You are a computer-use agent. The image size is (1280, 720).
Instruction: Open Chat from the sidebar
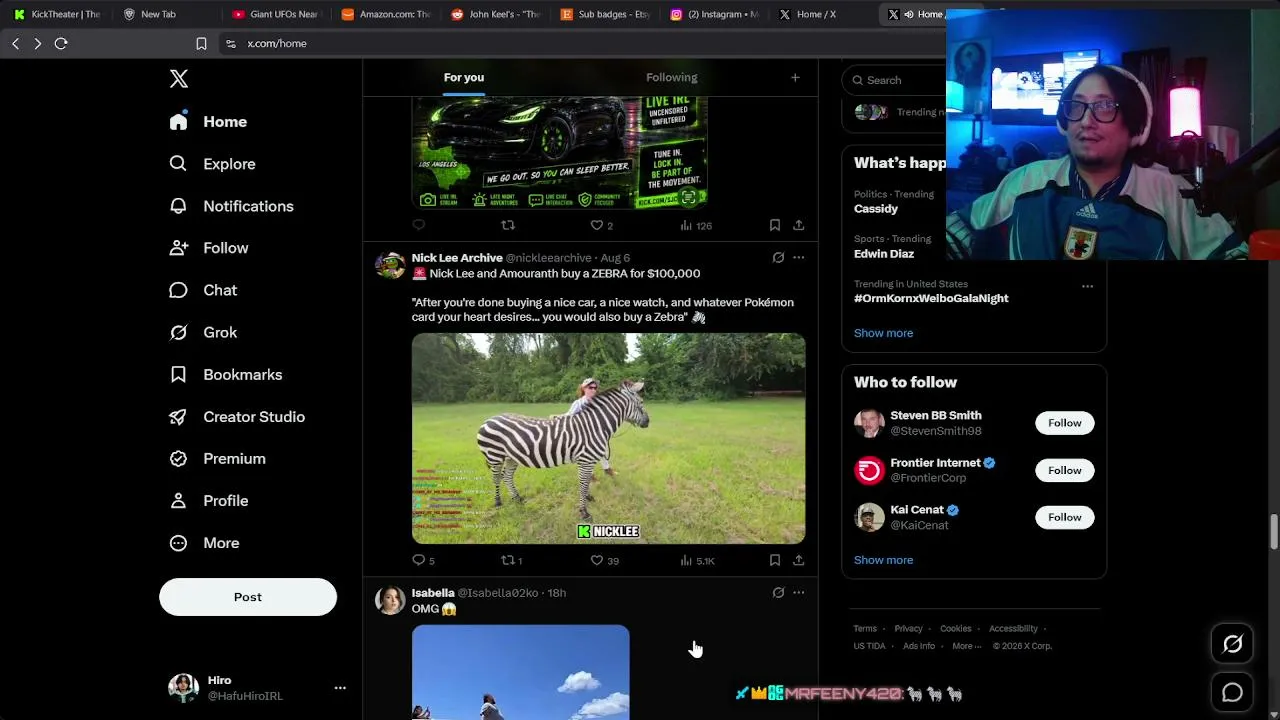coord(204,290)
